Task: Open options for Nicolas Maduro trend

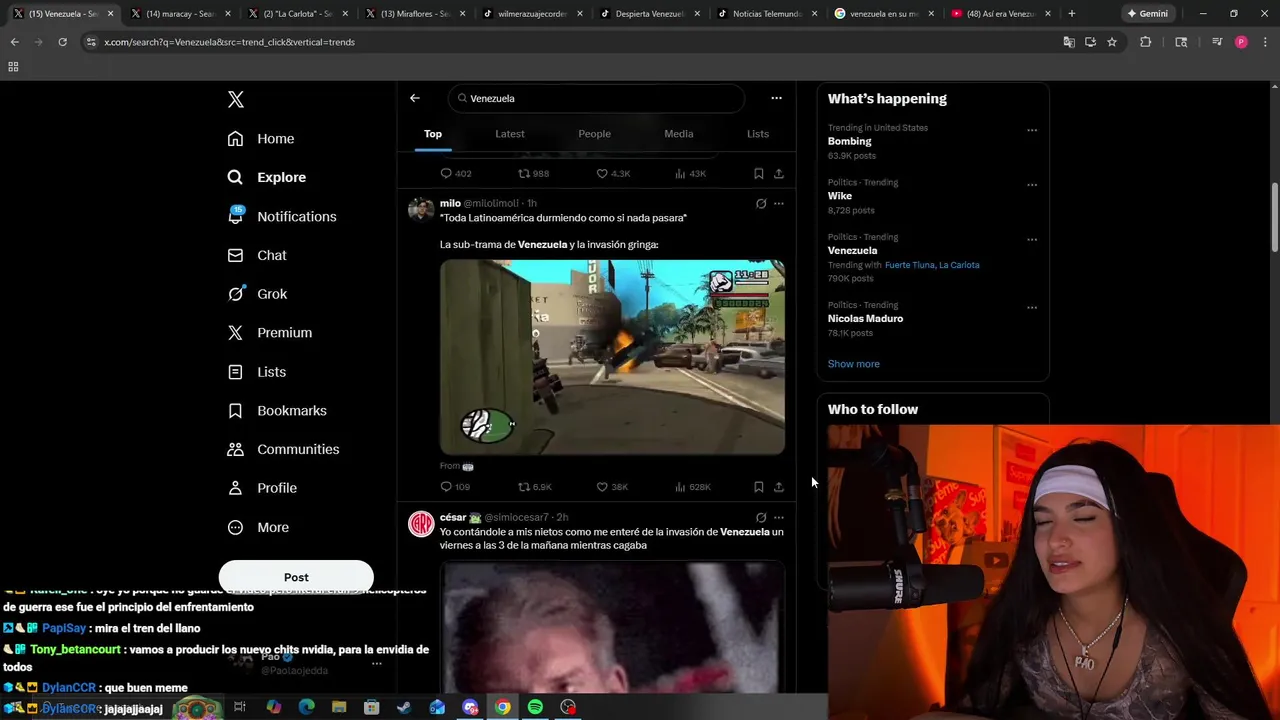Action: point(1032,308)
